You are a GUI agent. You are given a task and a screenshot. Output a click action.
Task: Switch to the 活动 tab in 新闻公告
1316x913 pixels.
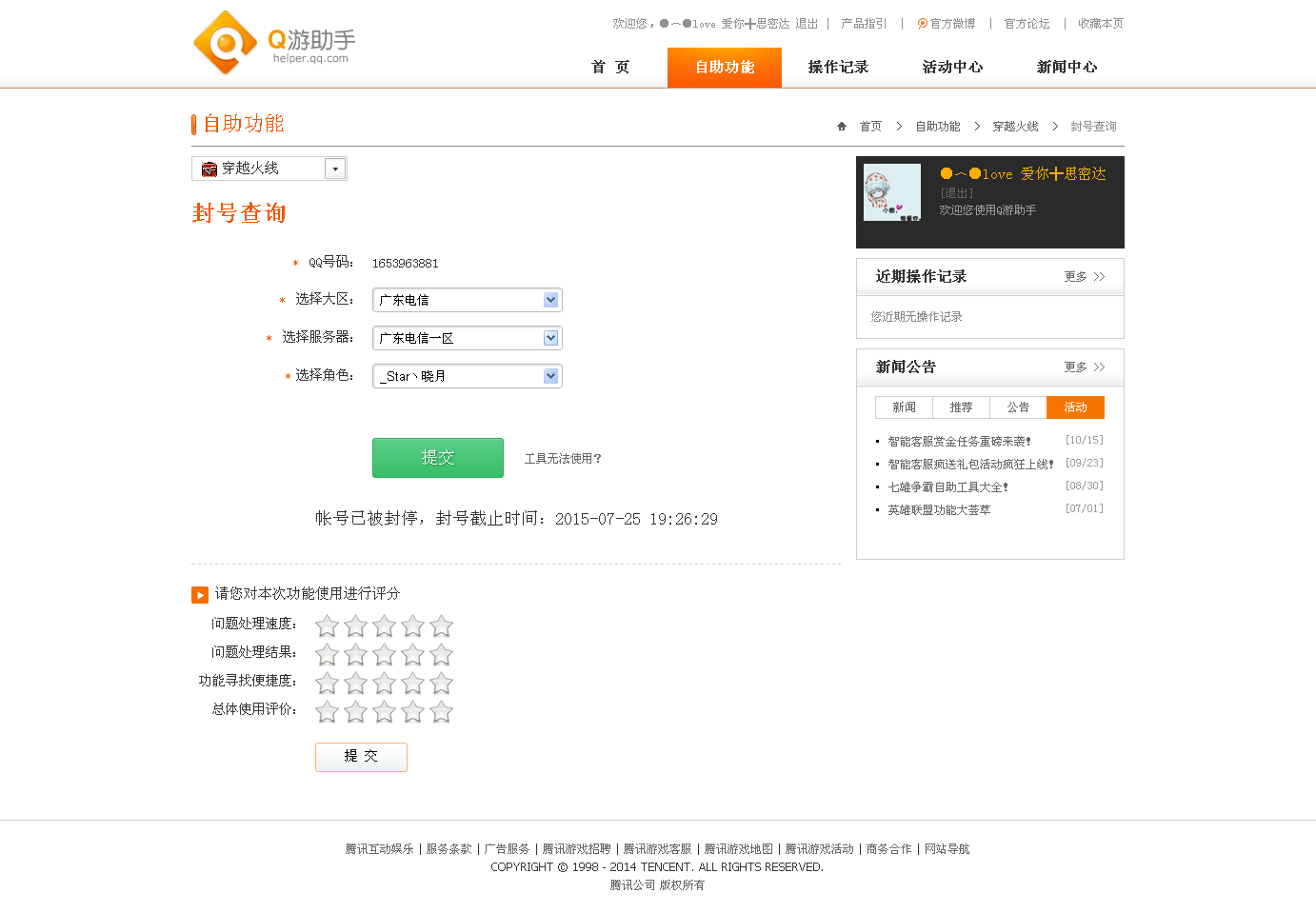[1075, 407]
